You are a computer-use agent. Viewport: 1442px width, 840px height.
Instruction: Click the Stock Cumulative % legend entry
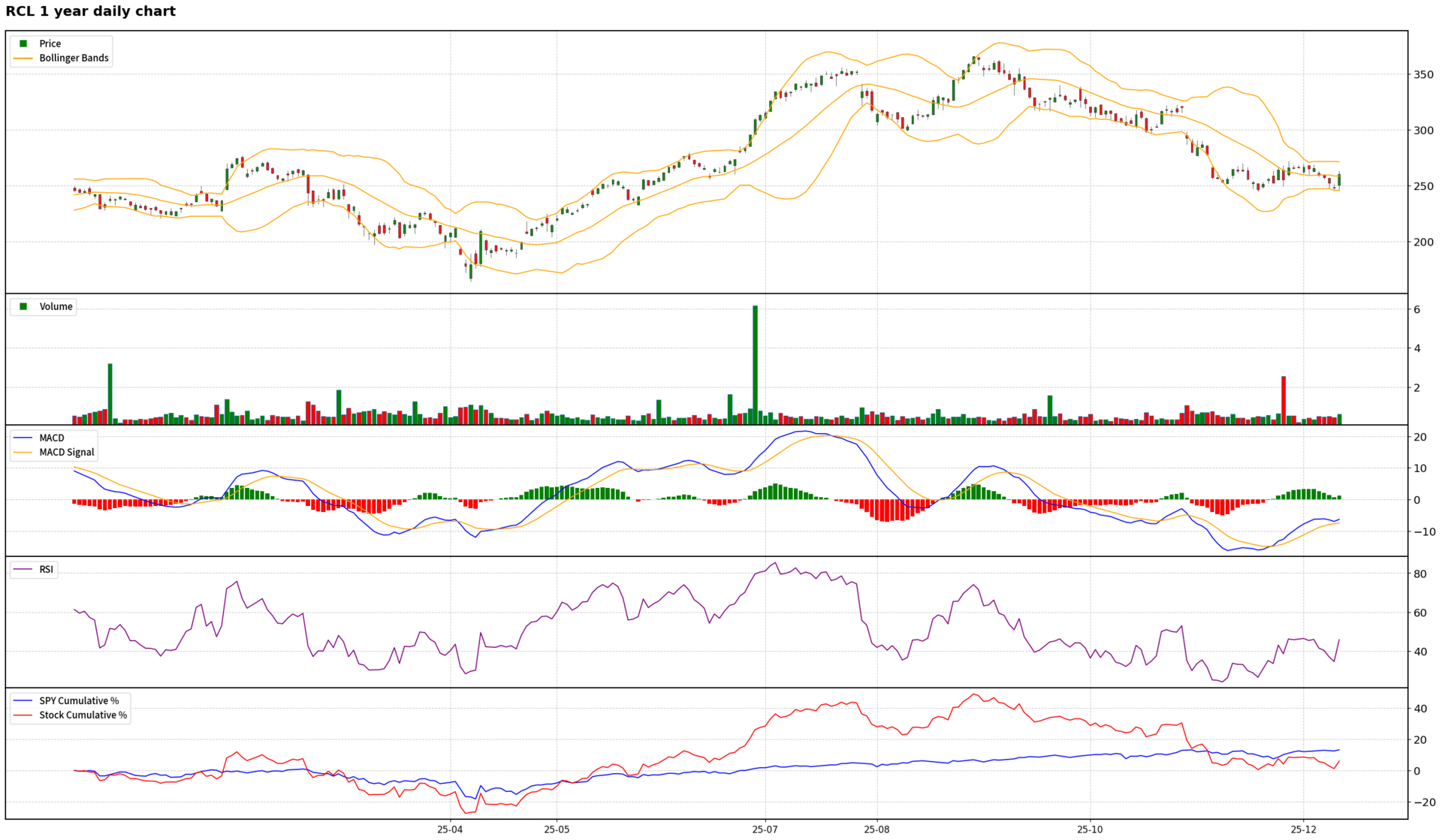[x=83, y=715]
